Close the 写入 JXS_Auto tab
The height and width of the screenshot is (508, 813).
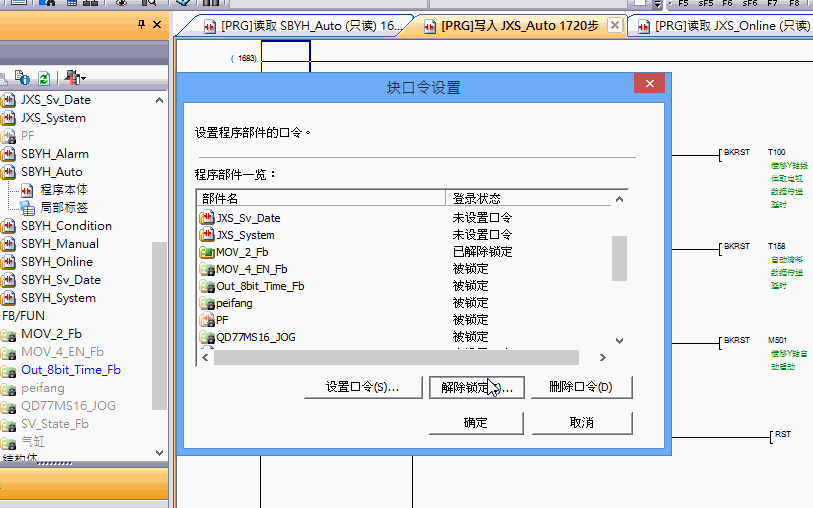614,25
